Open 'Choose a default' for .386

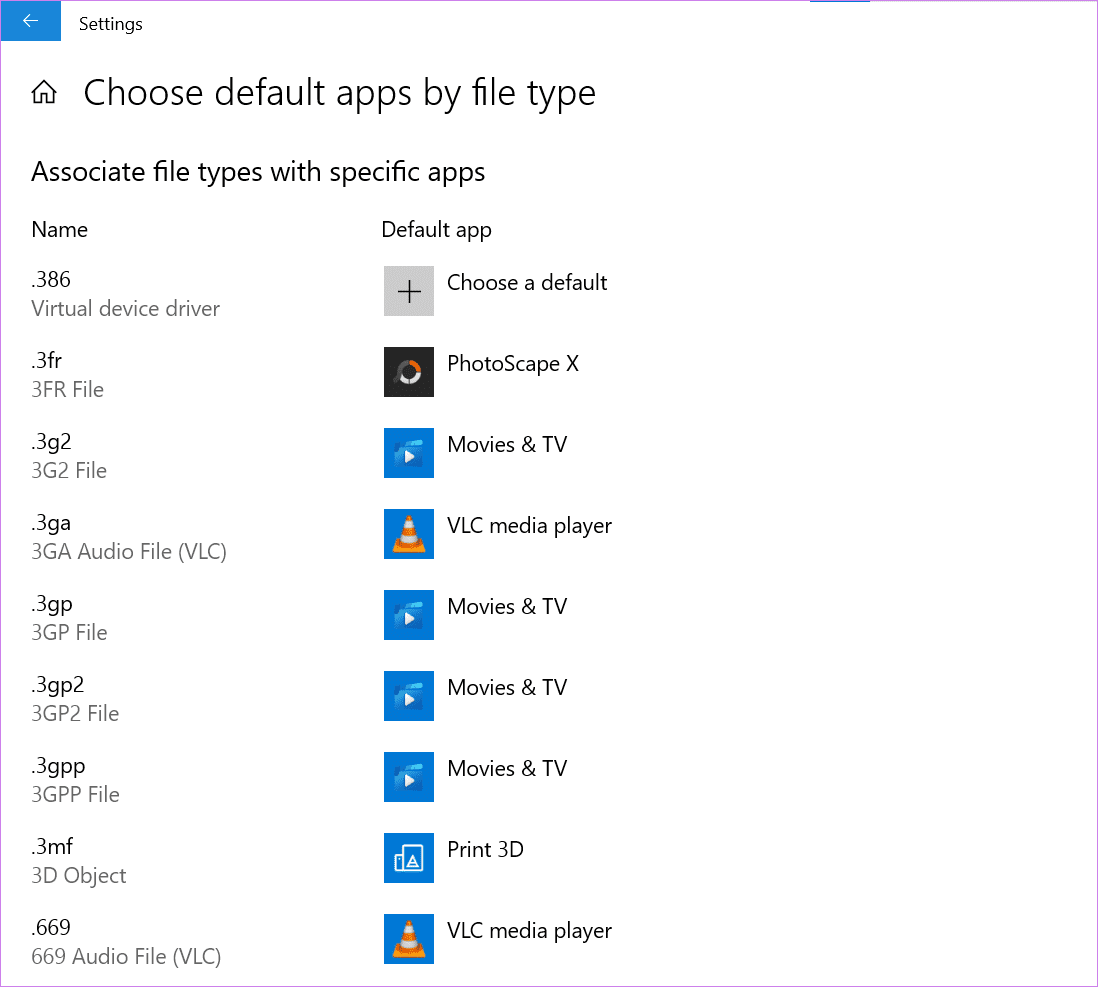(x=527, y=283)
